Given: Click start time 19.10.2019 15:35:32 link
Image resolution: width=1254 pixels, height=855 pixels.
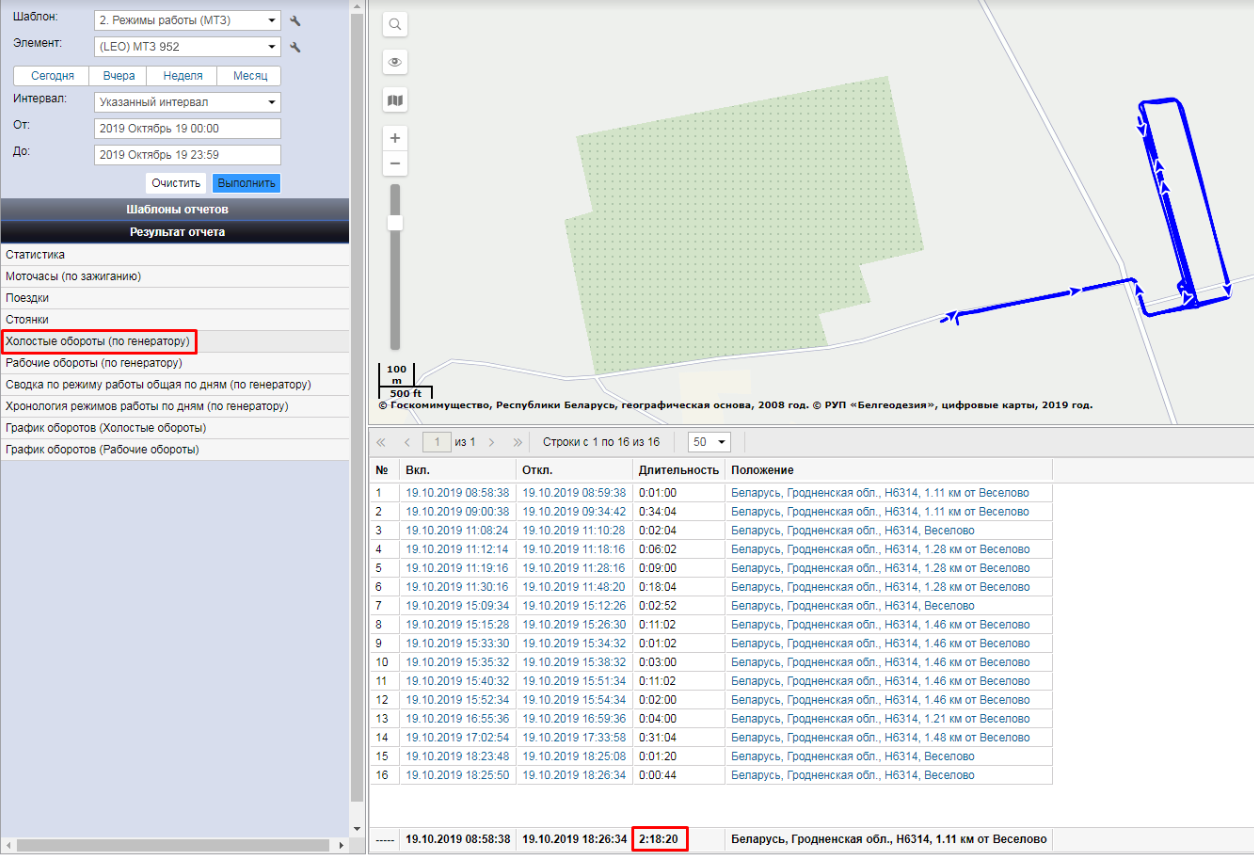Looking at the screenshot, I should tap(458, 662).
